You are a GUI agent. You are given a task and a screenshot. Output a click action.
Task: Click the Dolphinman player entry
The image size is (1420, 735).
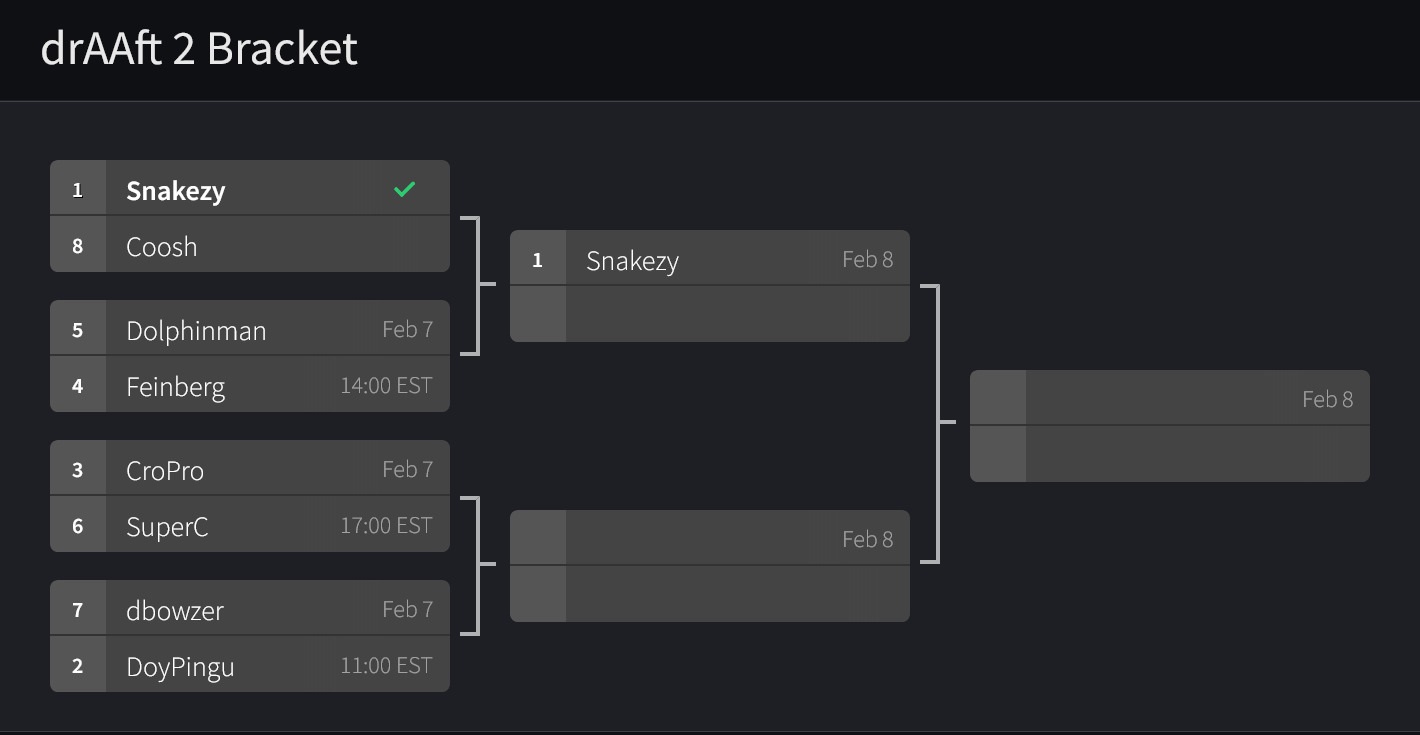(x=196, y=330)
